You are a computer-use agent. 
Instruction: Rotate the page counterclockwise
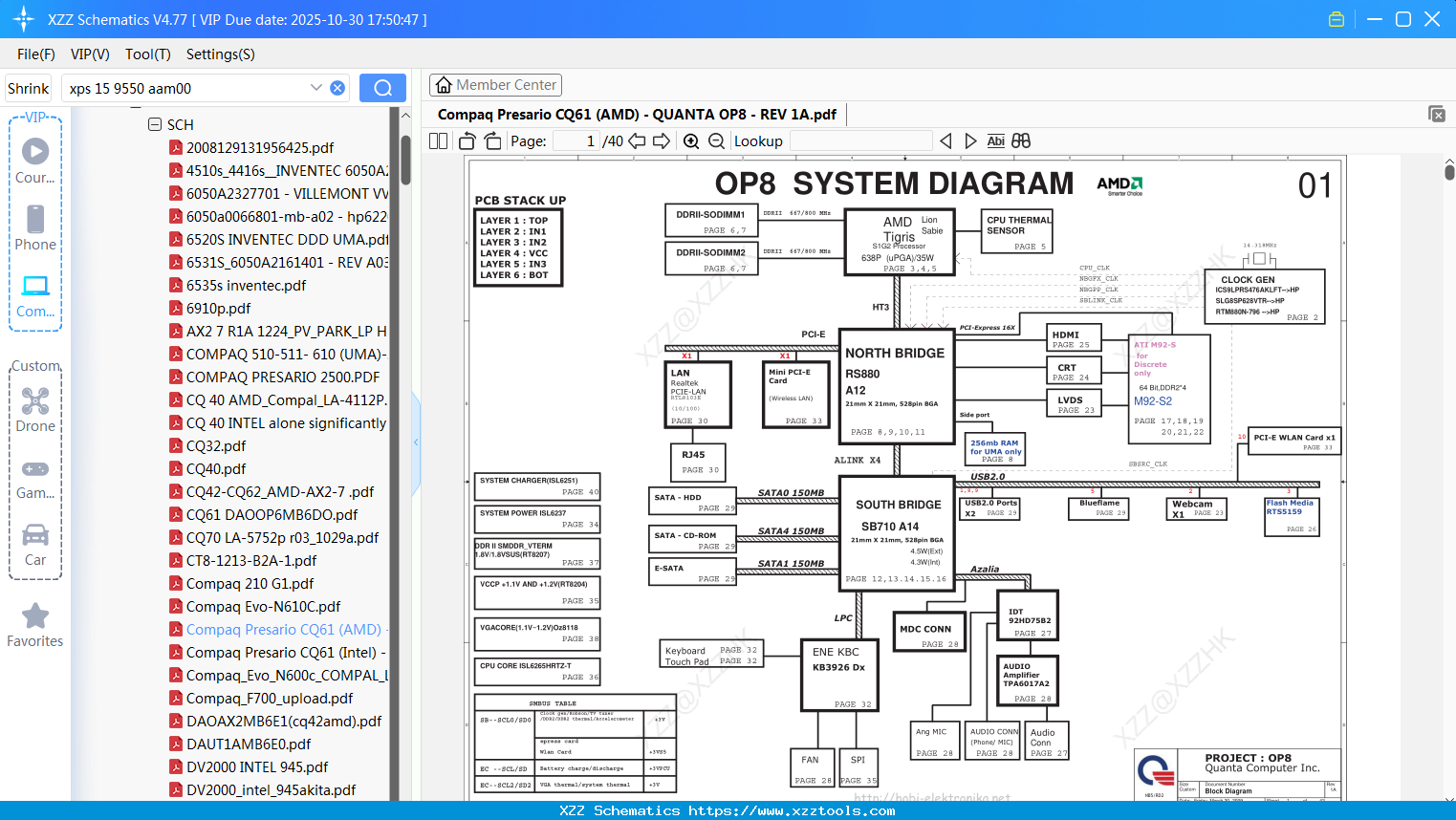(467, 140)
